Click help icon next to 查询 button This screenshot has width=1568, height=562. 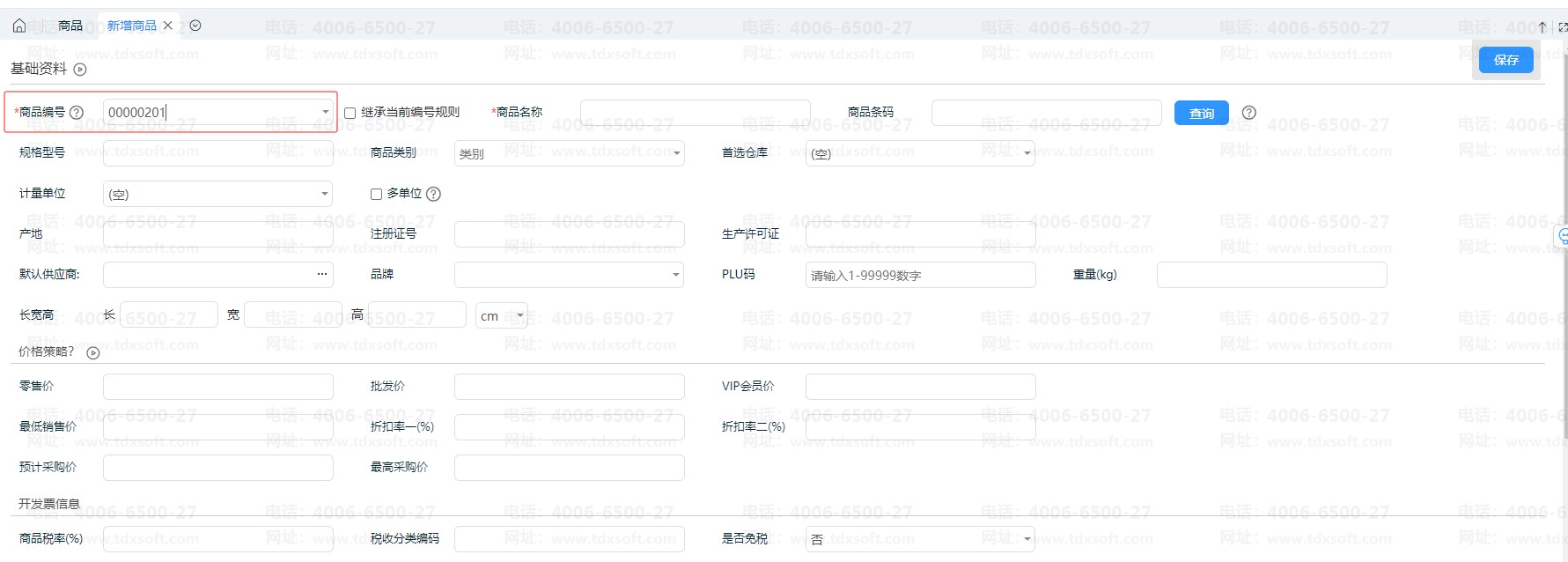click(1248, 113)
